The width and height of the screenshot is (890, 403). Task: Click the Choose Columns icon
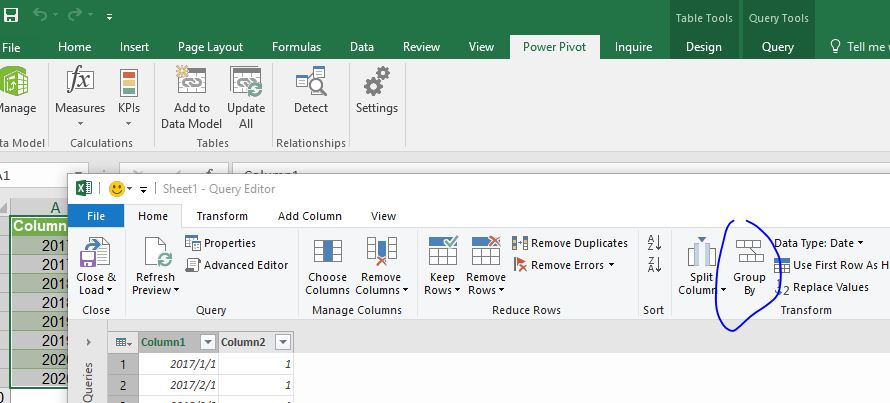[328, 252]
